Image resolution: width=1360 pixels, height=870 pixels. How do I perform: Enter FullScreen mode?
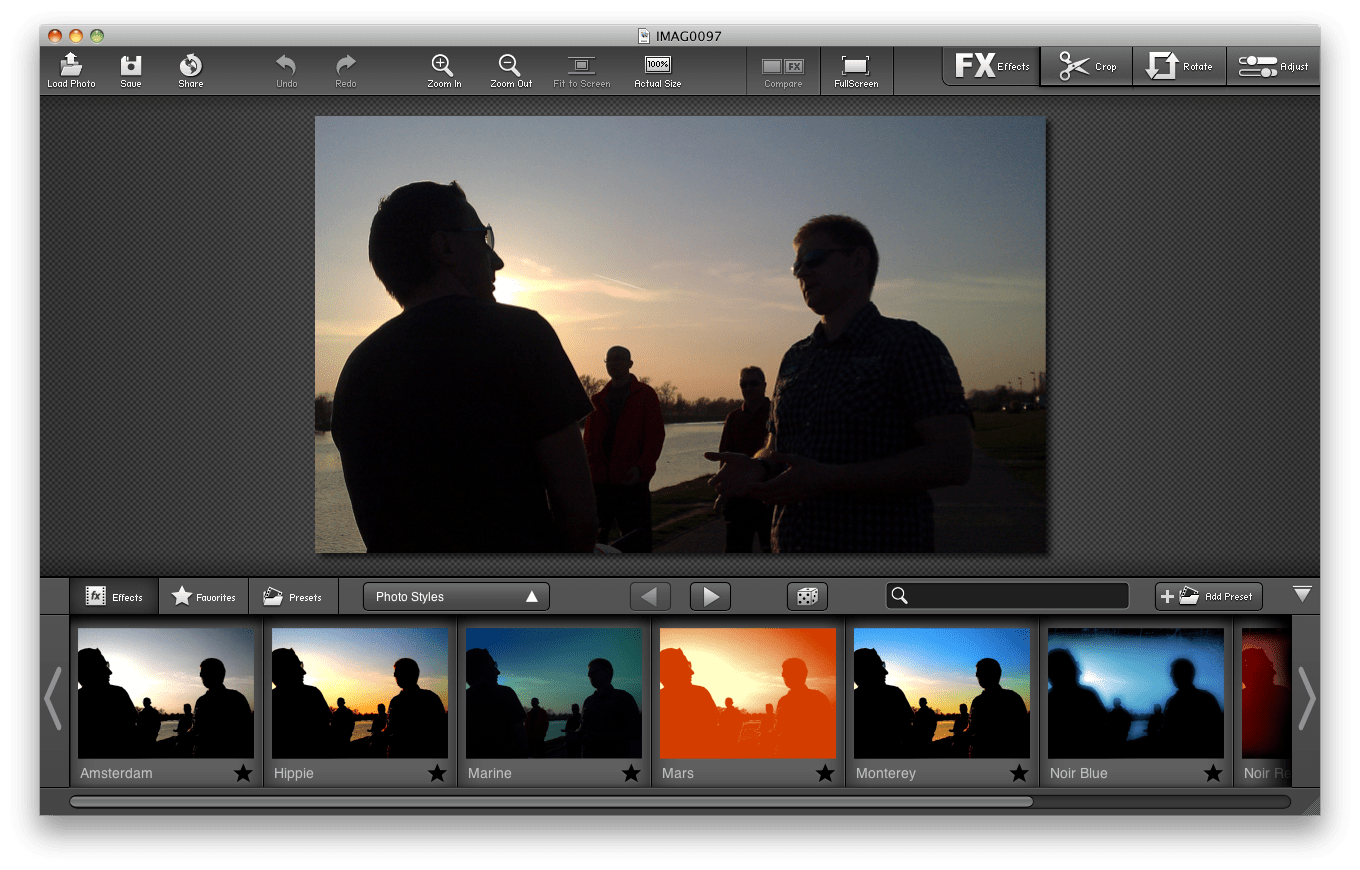click(x=856, y=68)
